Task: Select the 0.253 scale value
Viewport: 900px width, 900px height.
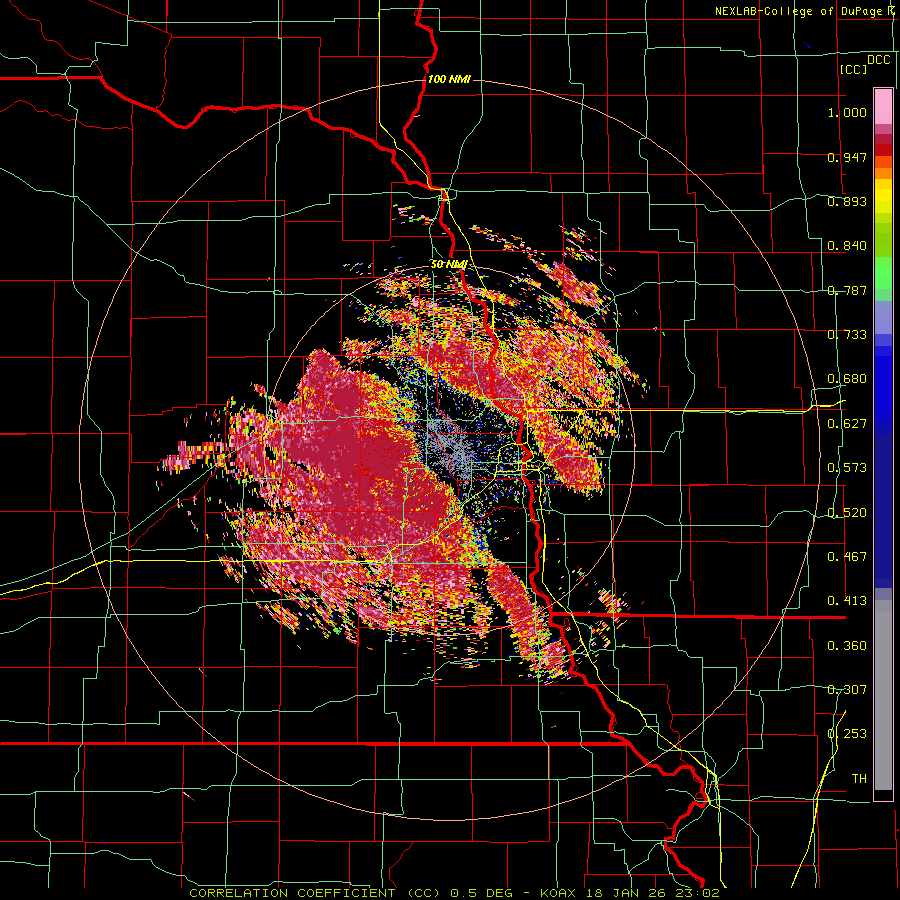Action: click(x=847, y=734)
